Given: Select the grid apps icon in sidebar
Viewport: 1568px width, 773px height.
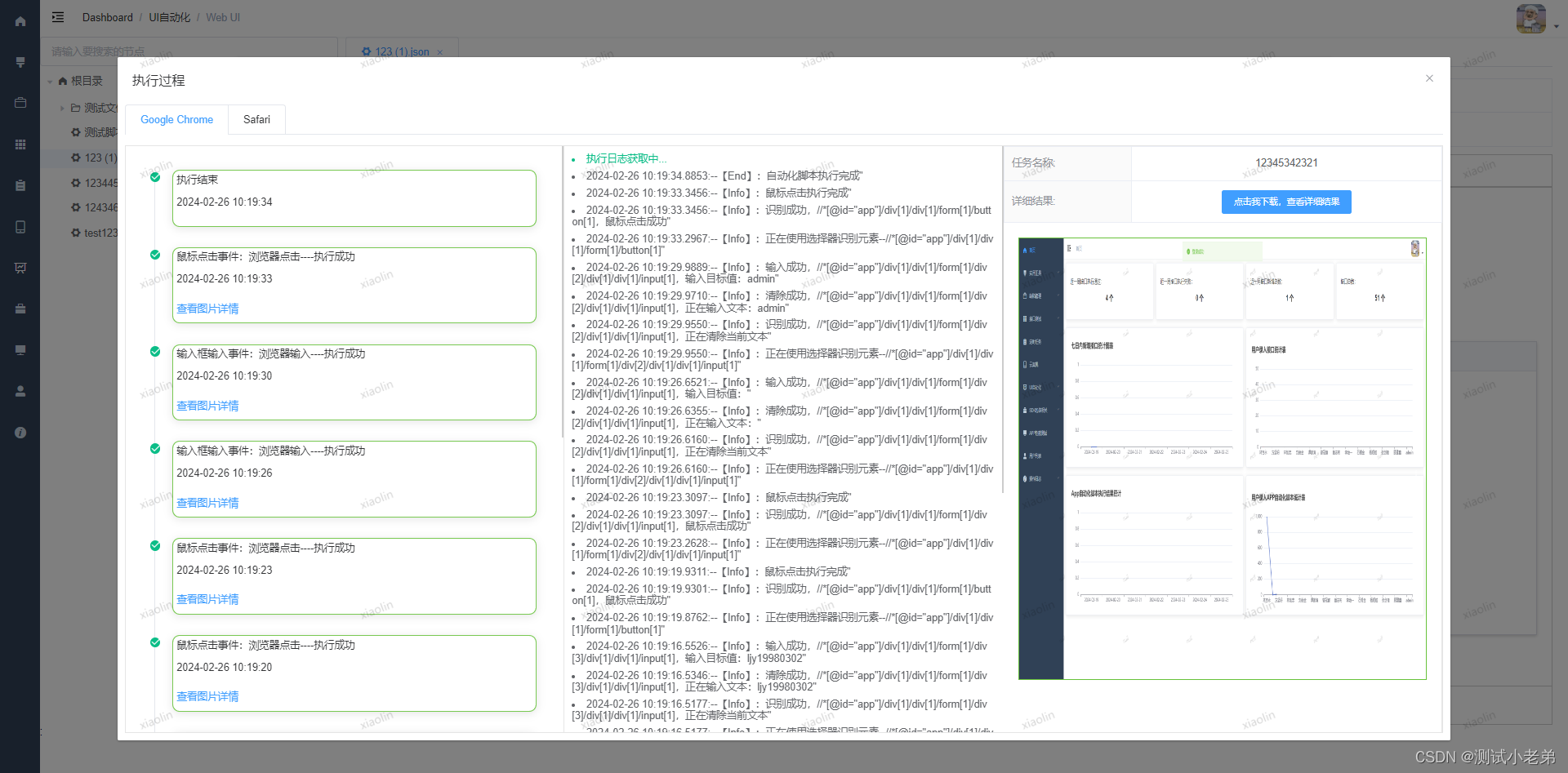Looking at the screenshot, I should click(x=20, y=144).
